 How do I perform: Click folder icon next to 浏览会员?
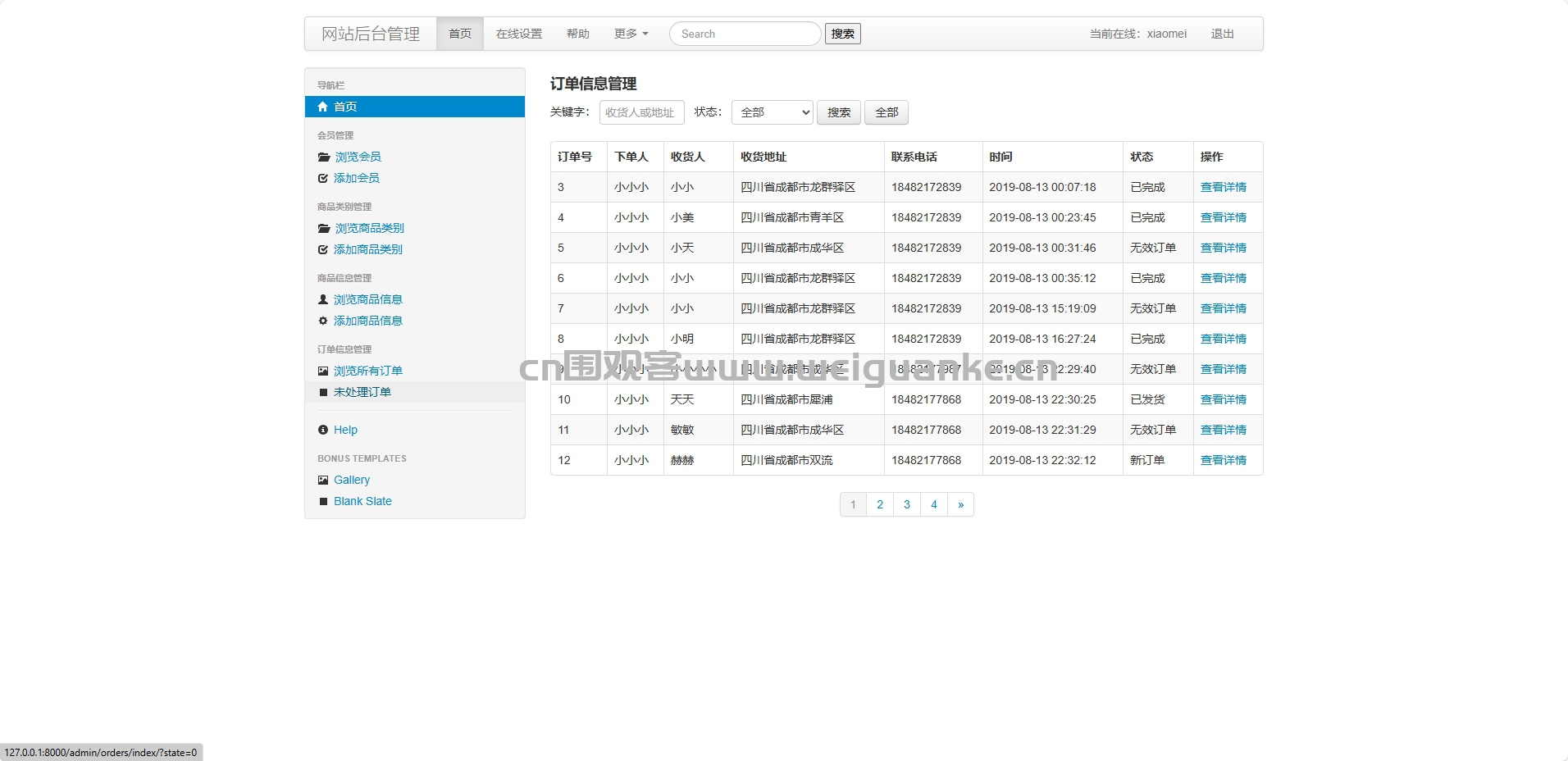click(x=324, y=157)
